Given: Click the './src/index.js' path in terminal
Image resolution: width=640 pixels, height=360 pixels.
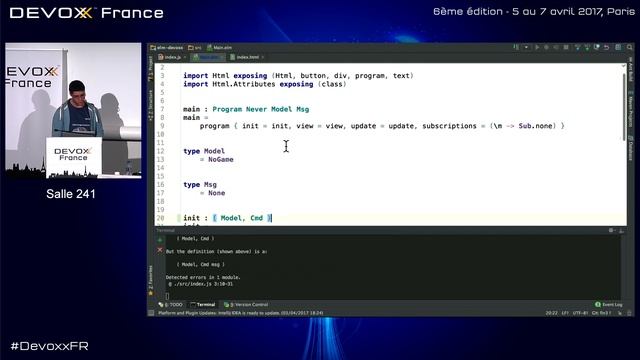Looking at the screenshot, I should point(194,284).
